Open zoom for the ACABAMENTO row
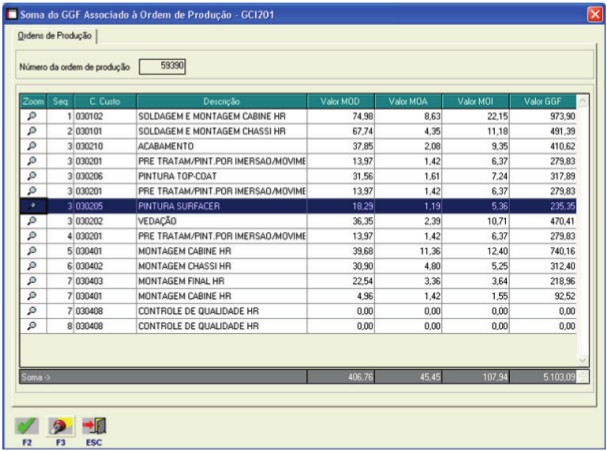Screen dimensions: 607x451 point(32,146)
